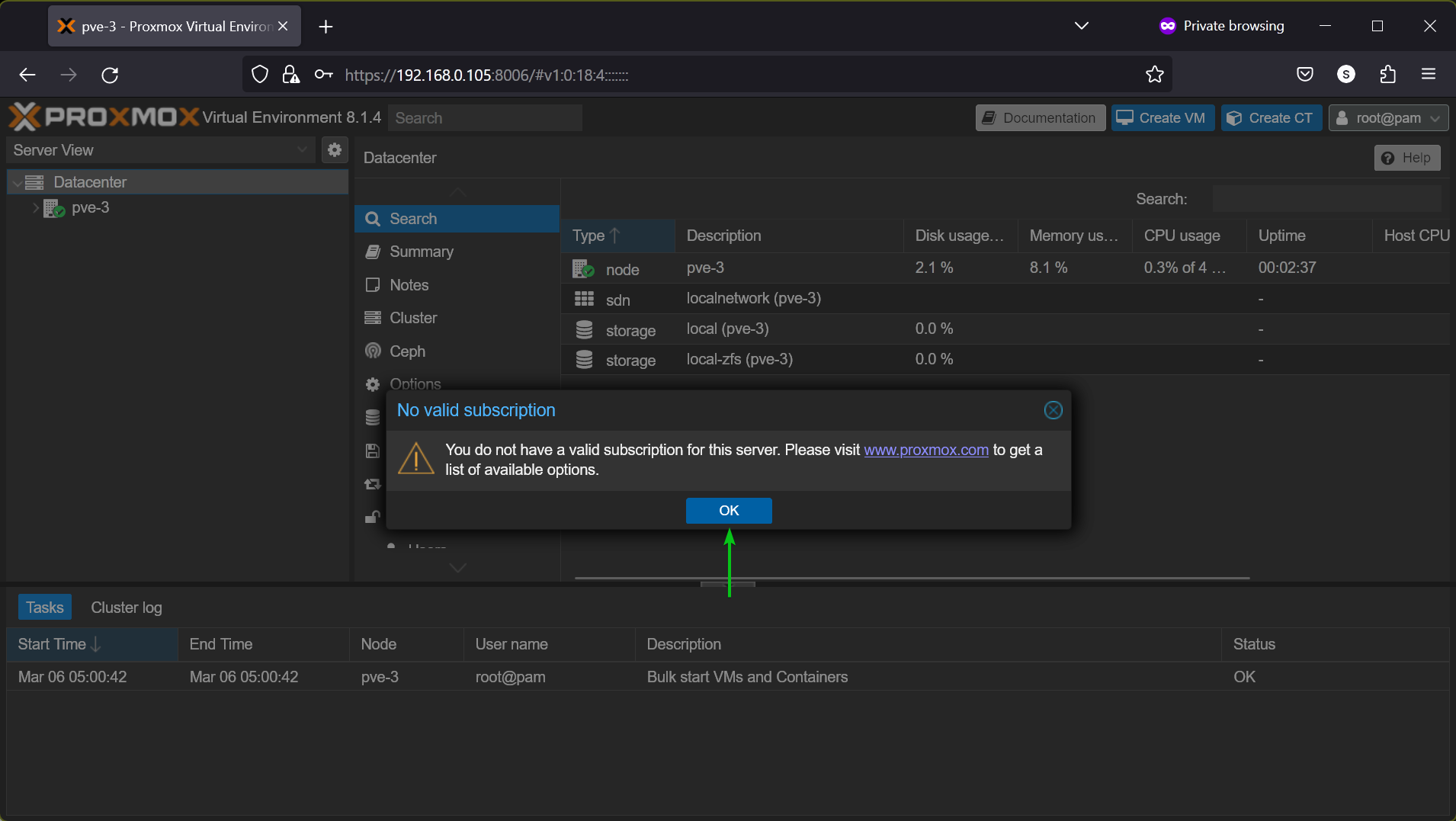Open the Summary menu item

click(457, 252)
